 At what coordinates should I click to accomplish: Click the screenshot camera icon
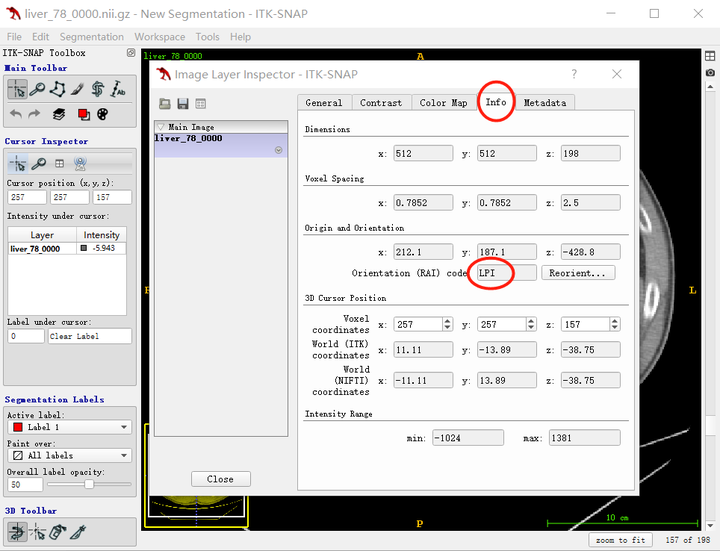coord(710,73)
